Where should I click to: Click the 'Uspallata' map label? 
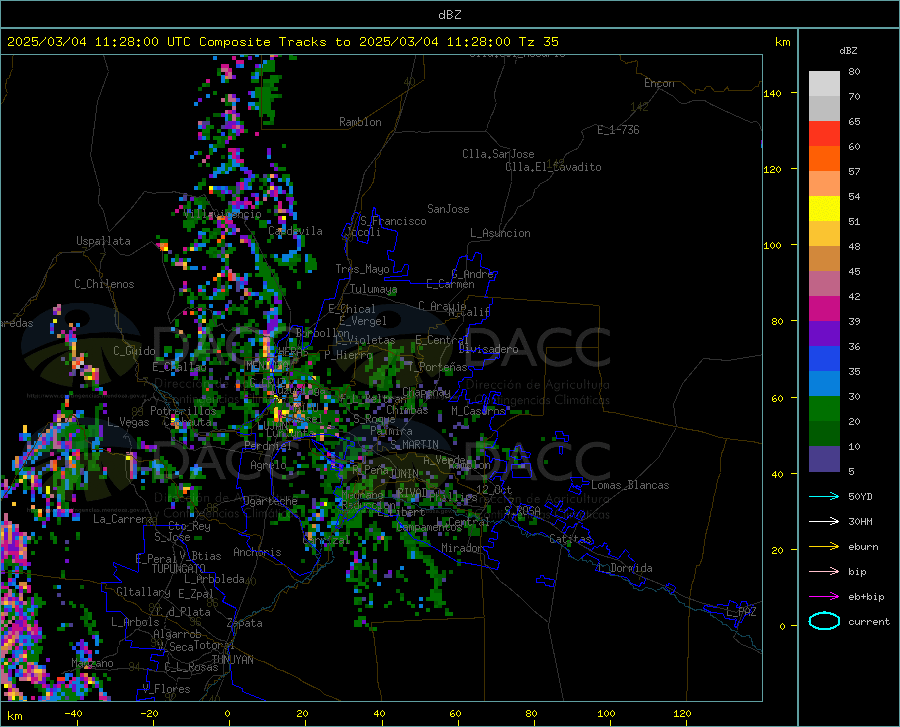click(x=103, y=241)
